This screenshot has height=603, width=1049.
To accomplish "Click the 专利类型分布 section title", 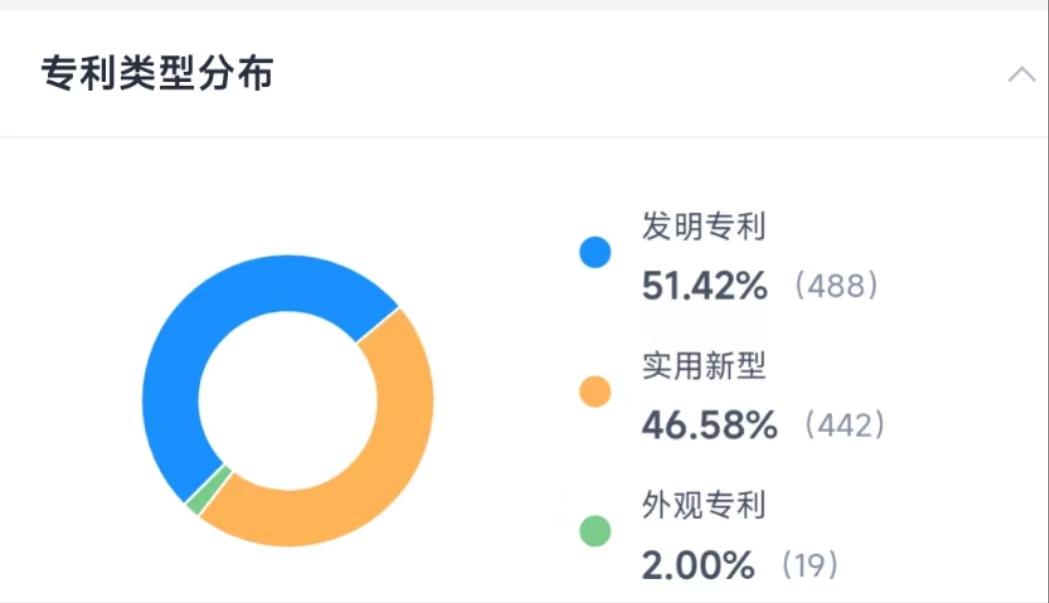I will click(x=157, y=75).
